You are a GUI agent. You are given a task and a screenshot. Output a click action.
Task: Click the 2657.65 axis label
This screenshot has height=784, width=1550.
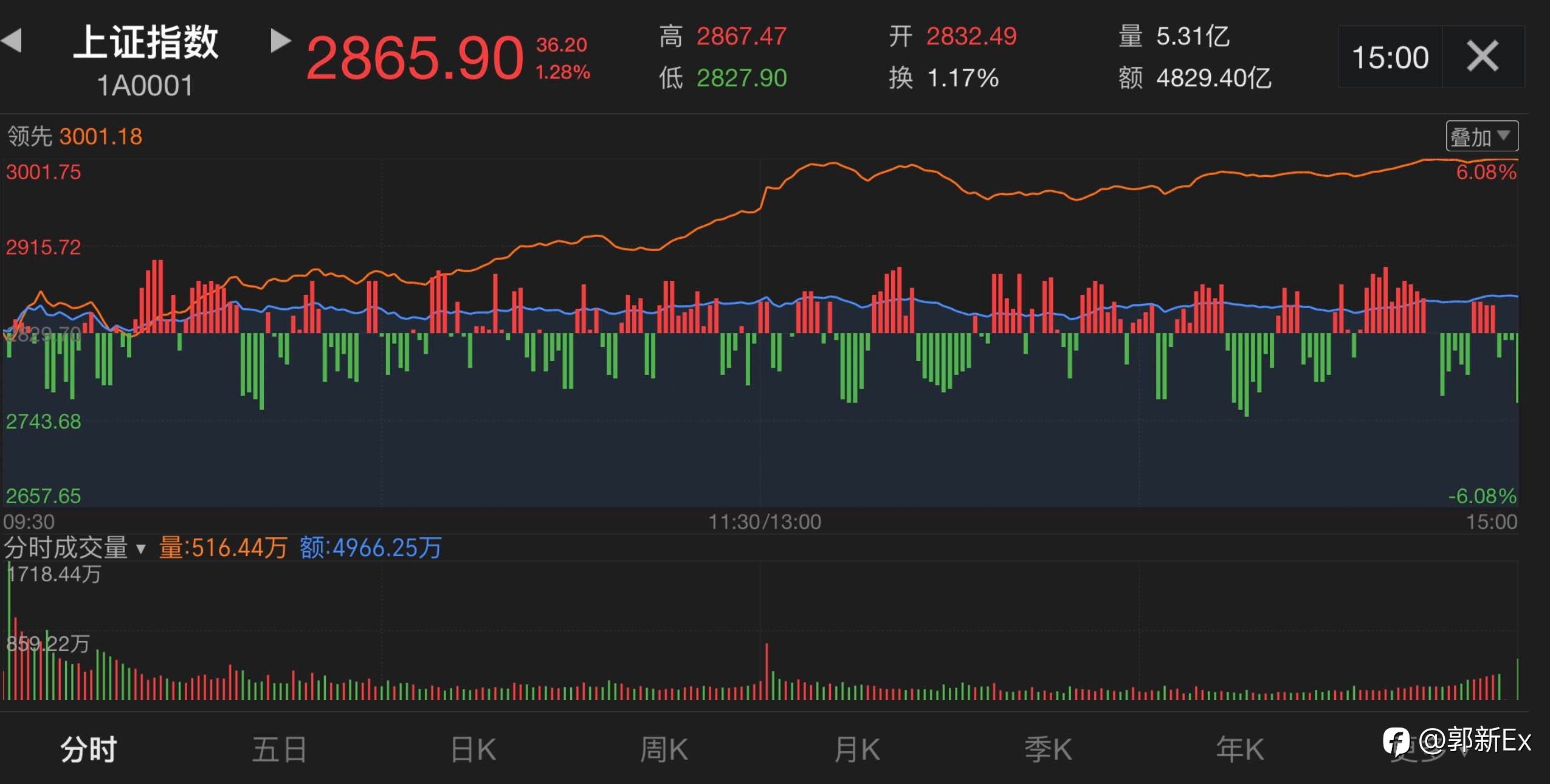[x=43, y=496]
